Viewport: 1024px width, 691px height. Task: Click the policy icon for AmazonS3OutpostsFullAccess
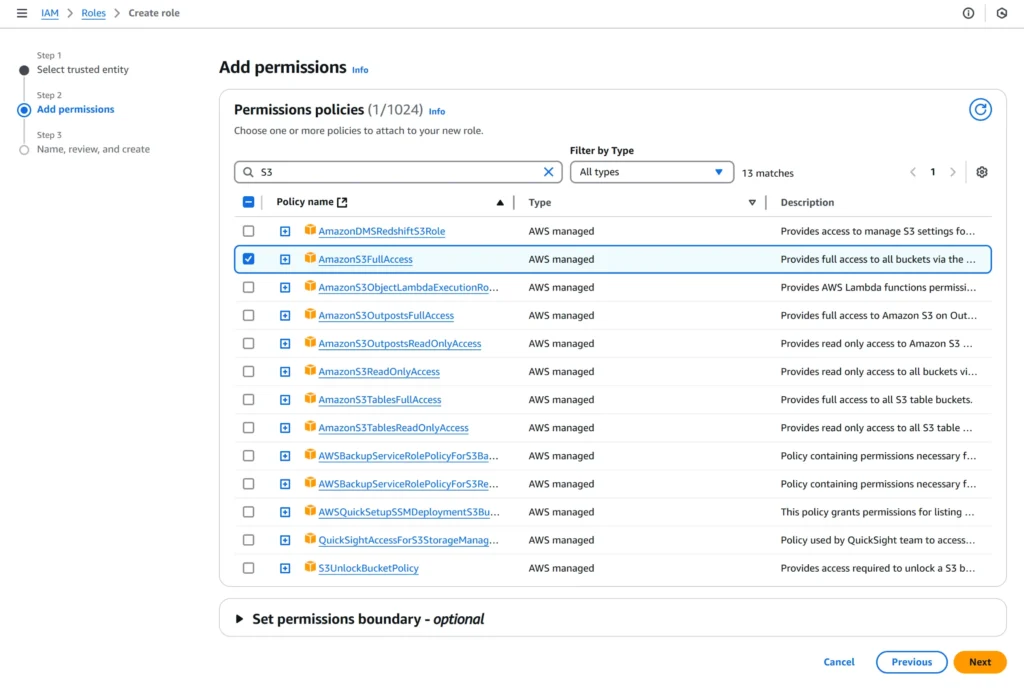(310, 314)
